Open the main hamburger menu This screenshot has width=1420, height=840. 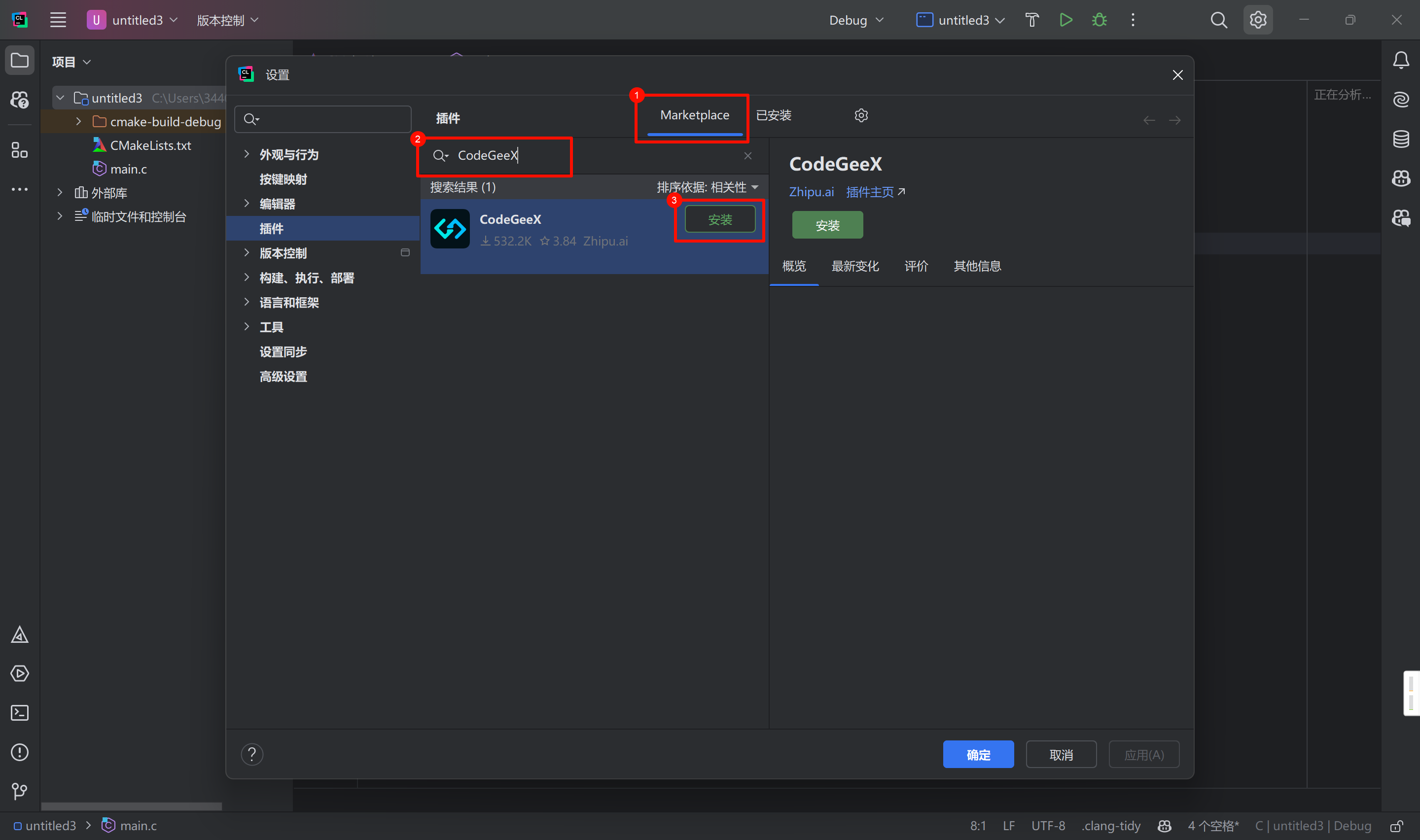(x=58, y=20)
